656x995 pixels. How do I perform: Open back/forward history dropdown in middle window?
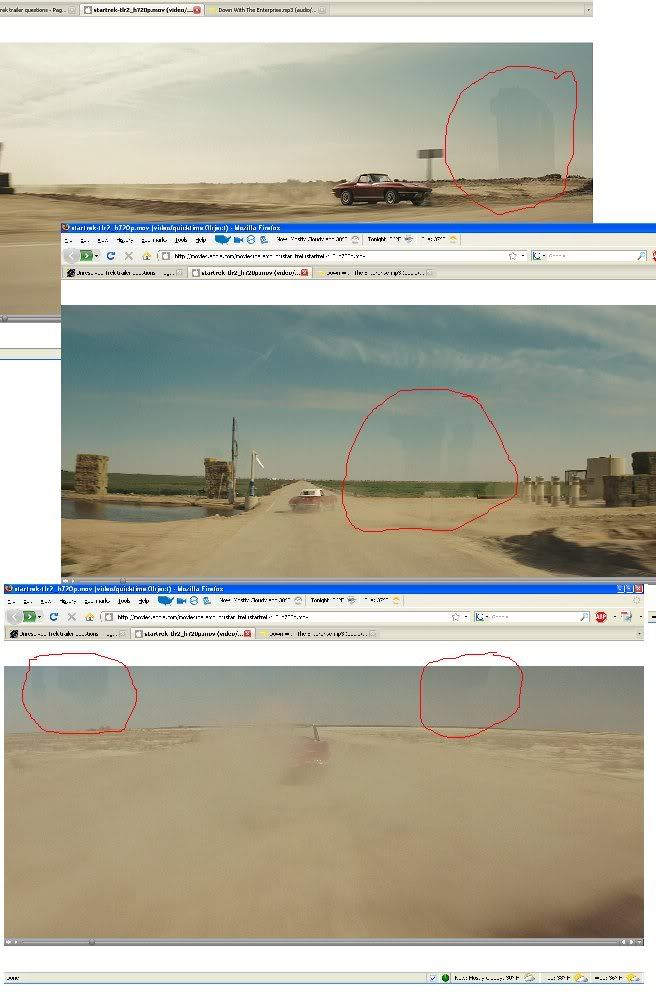tap(96, 256)
